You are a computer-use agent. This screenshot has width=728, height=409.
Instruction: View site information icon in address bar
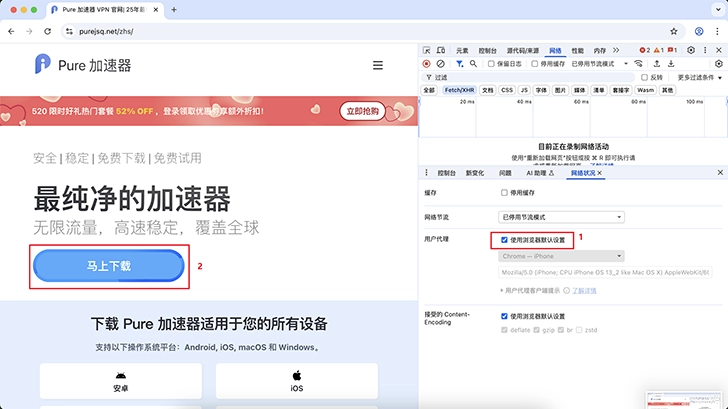[69, 32]
